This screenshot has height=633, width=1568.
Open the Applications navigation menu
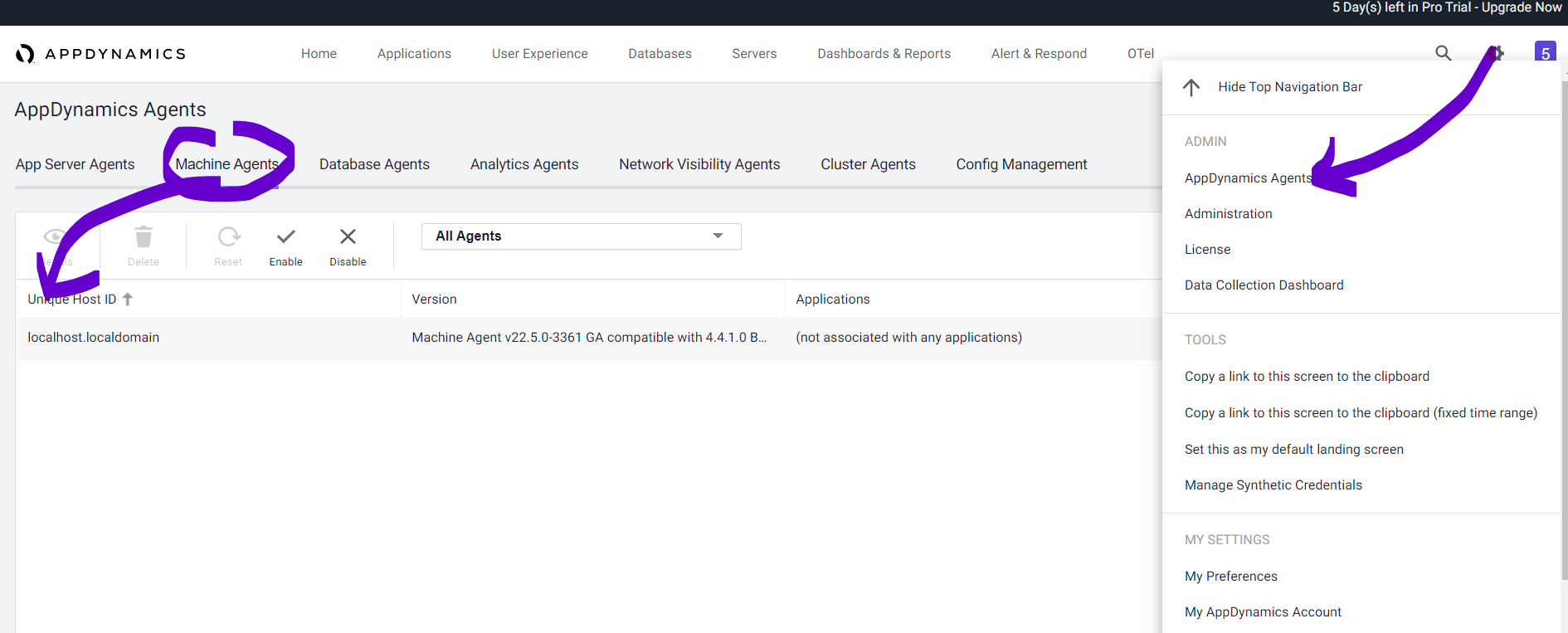[414, 54]
